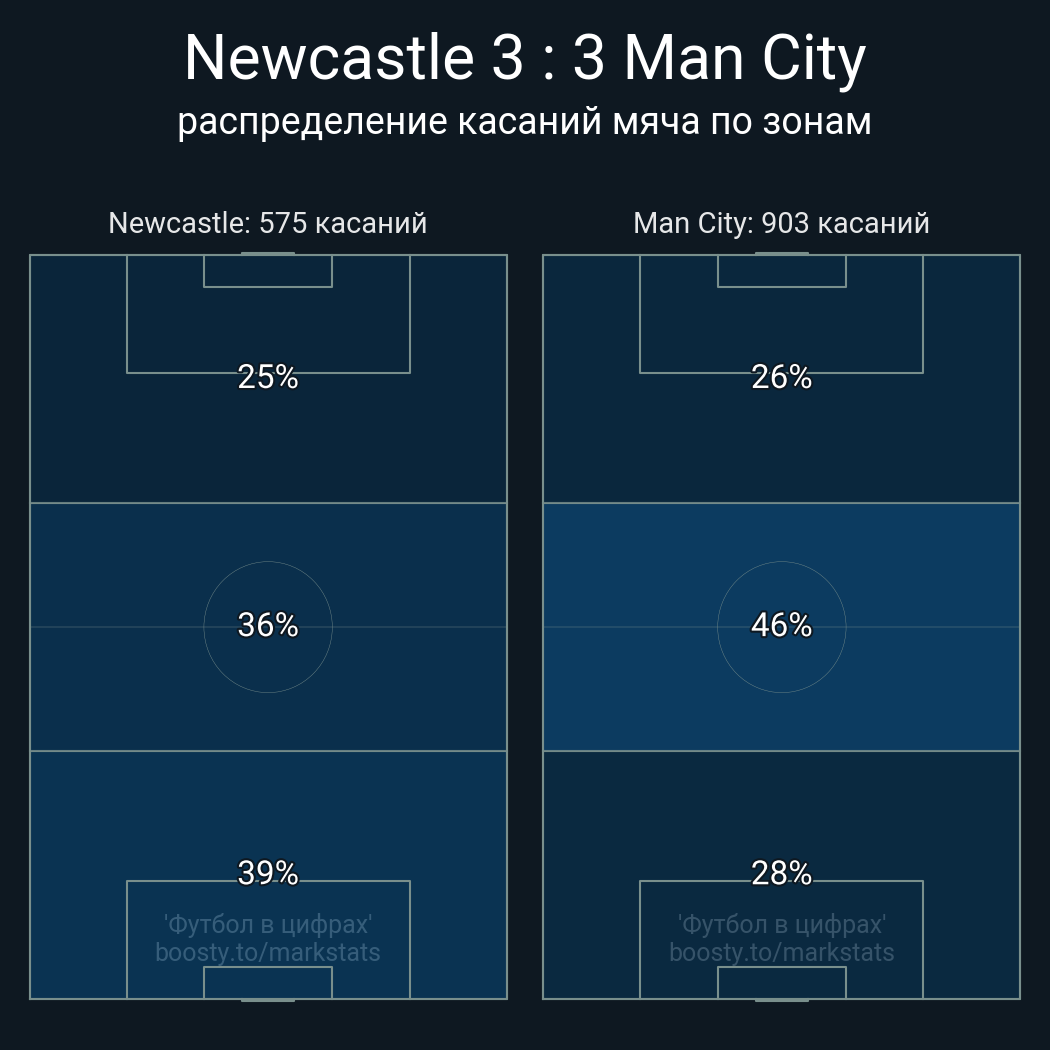Screen dimensions: 1050x1050
Task: Open boosty.to/markstats link on Newcastle pitch
Action: coord(268,952)
